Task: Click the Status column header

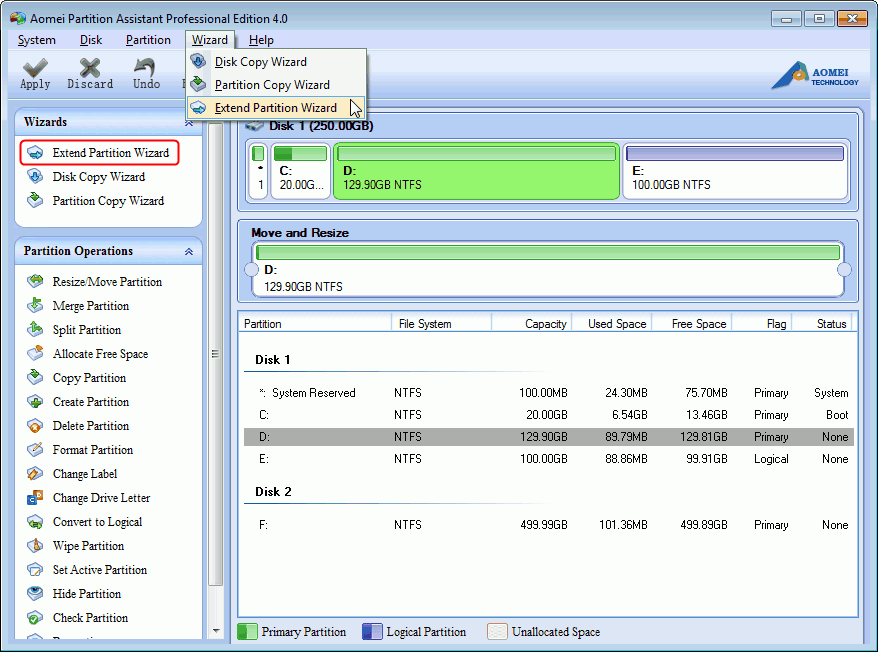Action: click(x=823, y=324)
